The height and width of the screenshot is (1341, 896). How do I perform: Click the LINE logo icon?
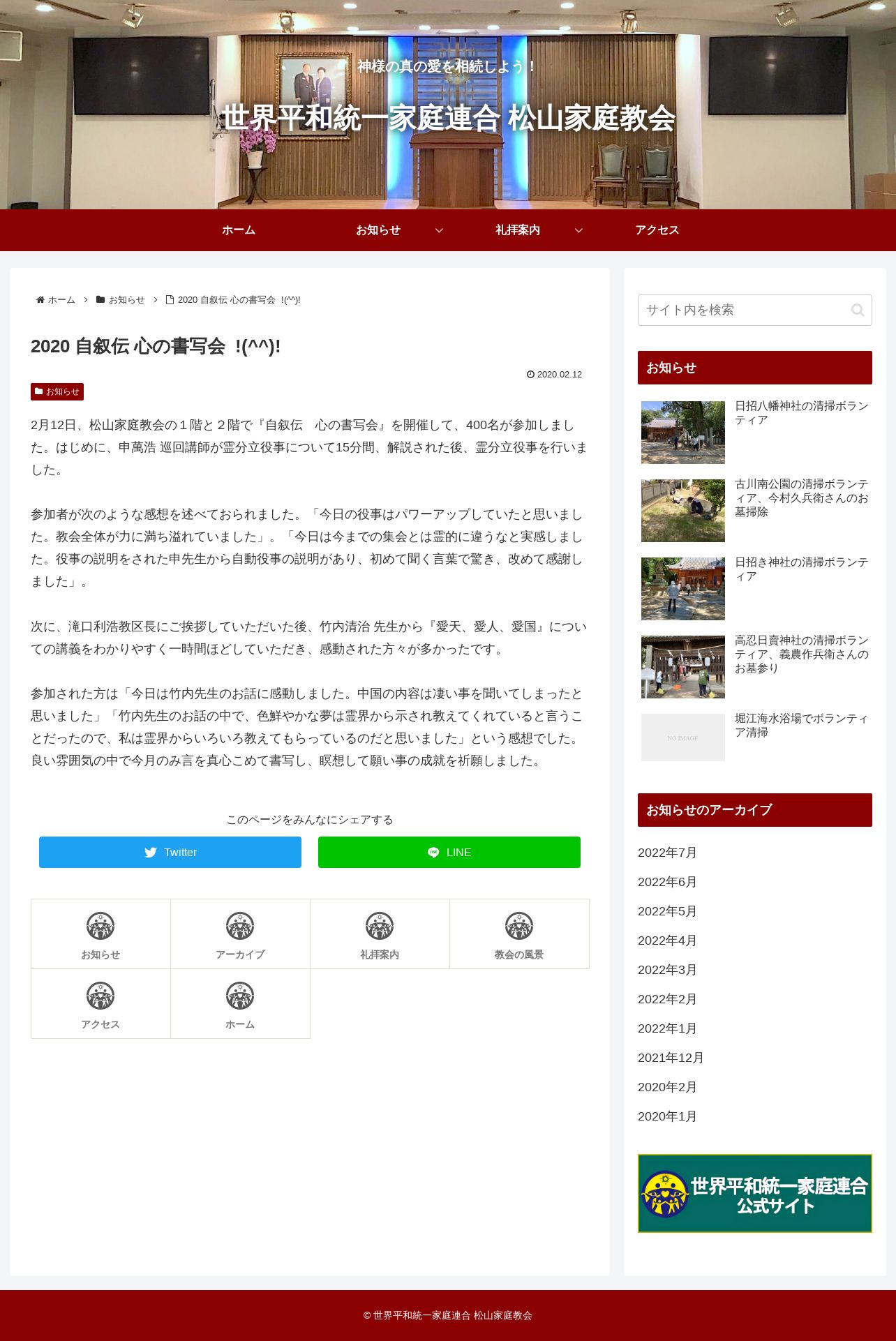click(433, 853)
